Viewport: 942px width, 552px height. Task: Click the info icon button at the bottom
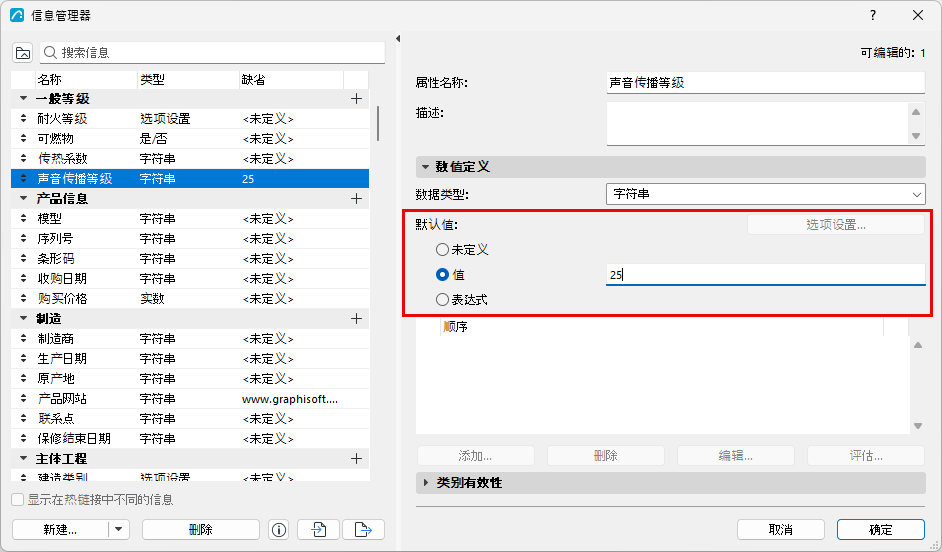click(x=279, y=530)
